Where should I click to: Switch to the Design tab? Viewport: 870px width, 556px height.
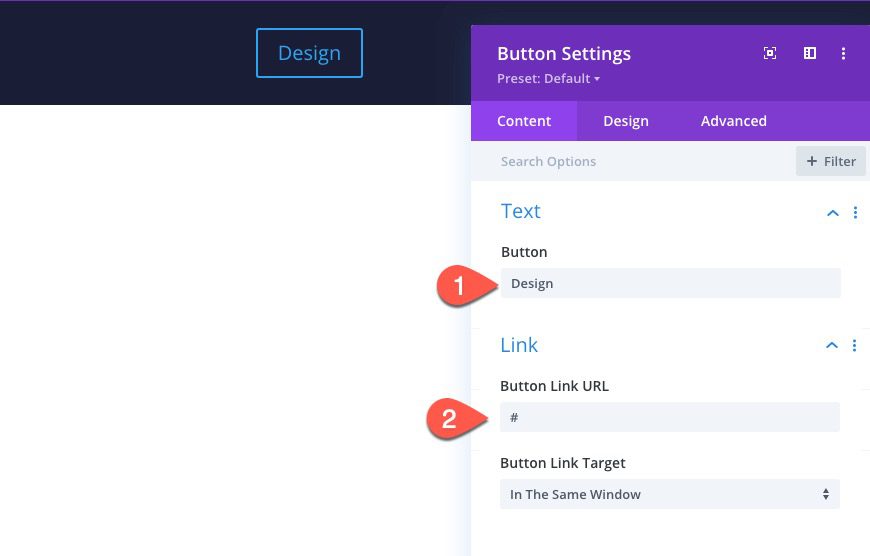click(x=626, y=121)
